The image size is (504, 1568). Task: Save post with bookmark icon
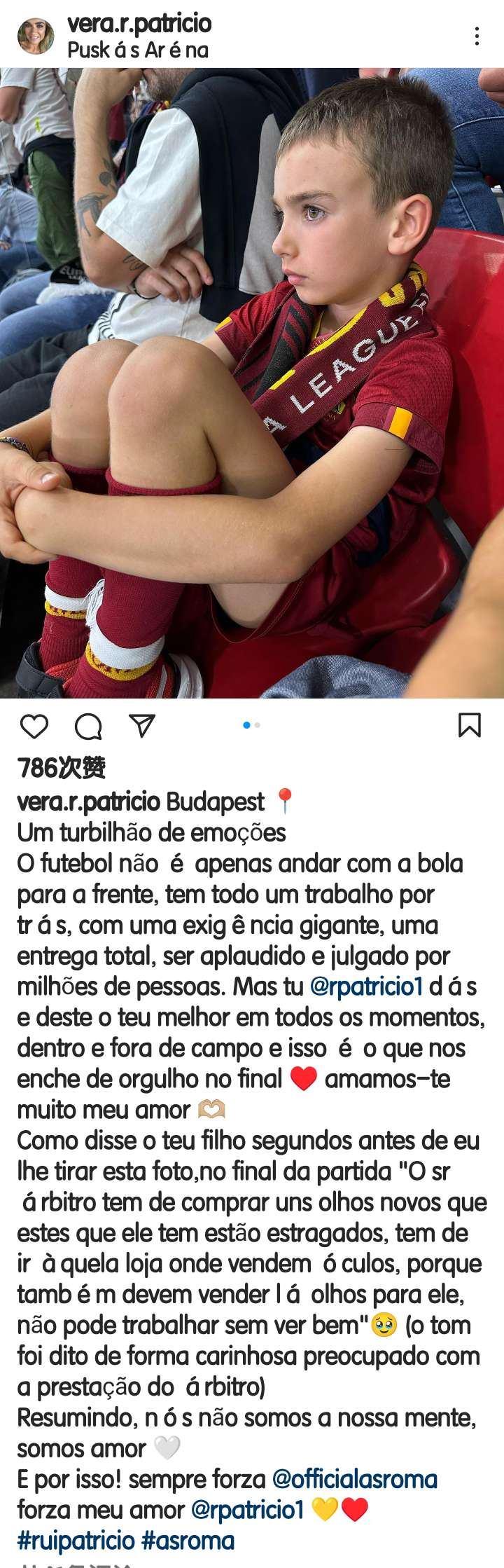click(x=470, y=725)
